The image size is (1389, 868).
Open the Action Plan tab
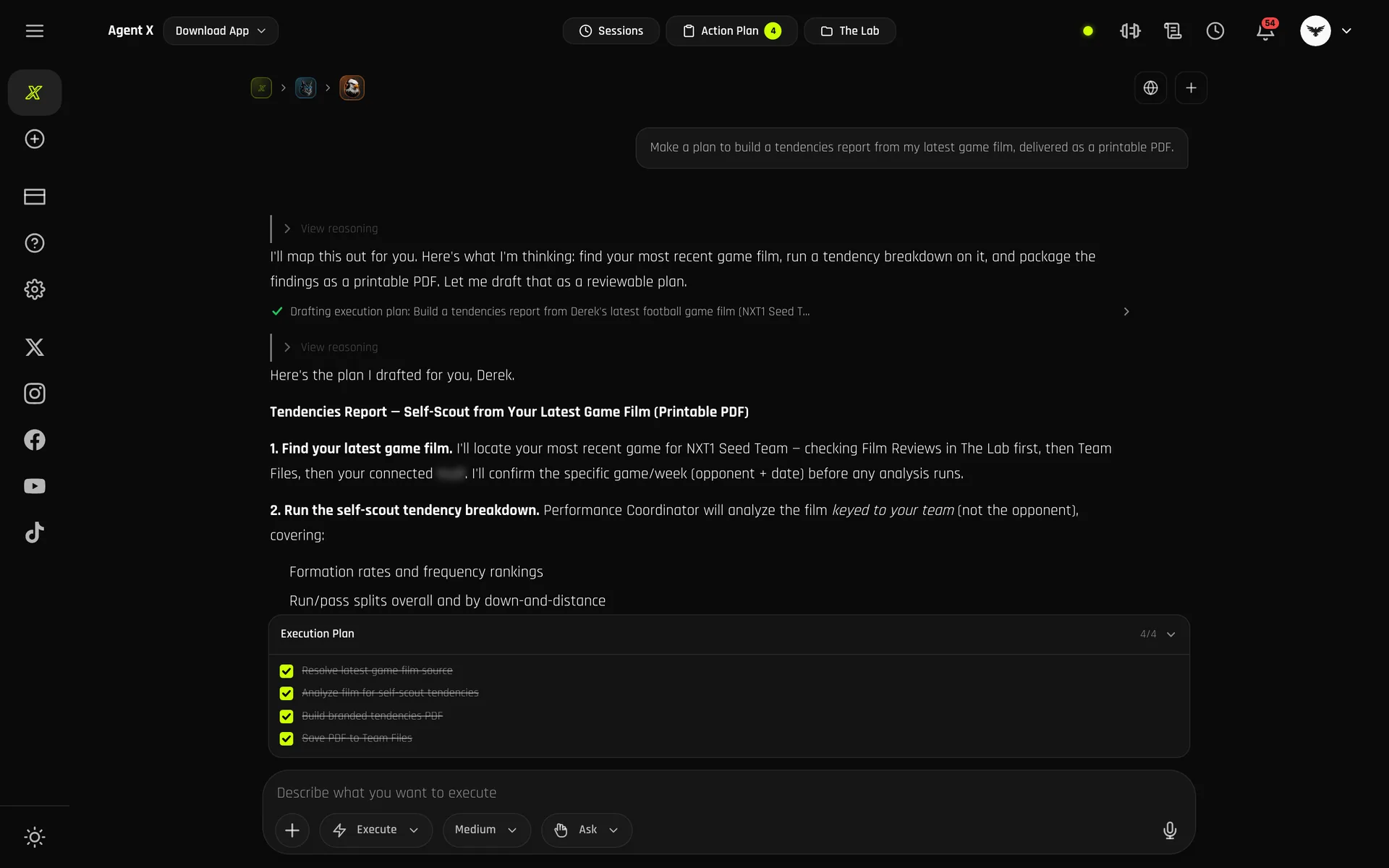[731, 30]
